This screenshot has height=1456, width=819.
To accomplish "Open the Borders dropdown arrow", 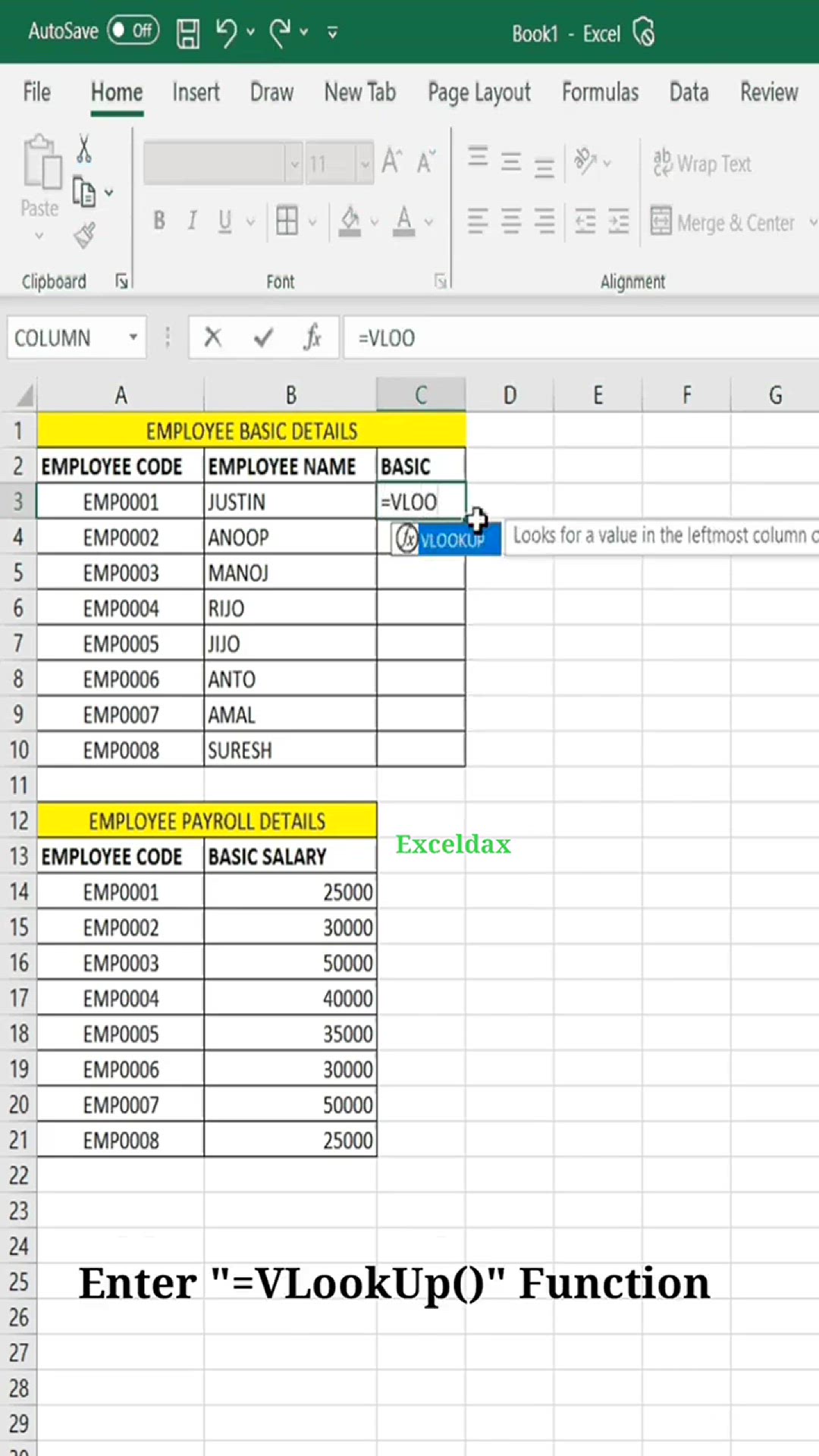I will coord(312,222).
